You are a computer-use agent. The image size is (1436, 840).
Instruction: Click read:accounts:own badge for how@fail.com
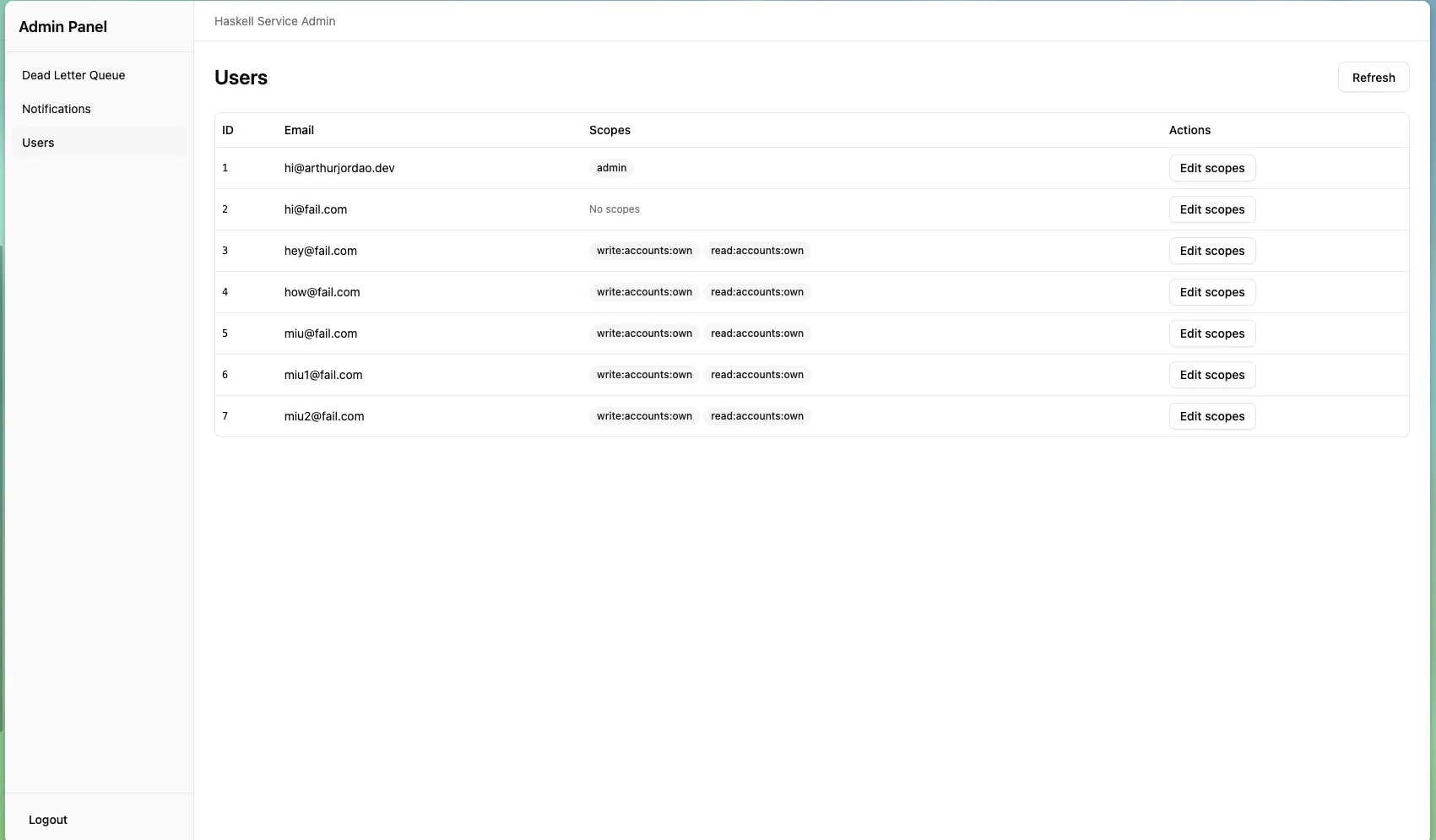757,292
